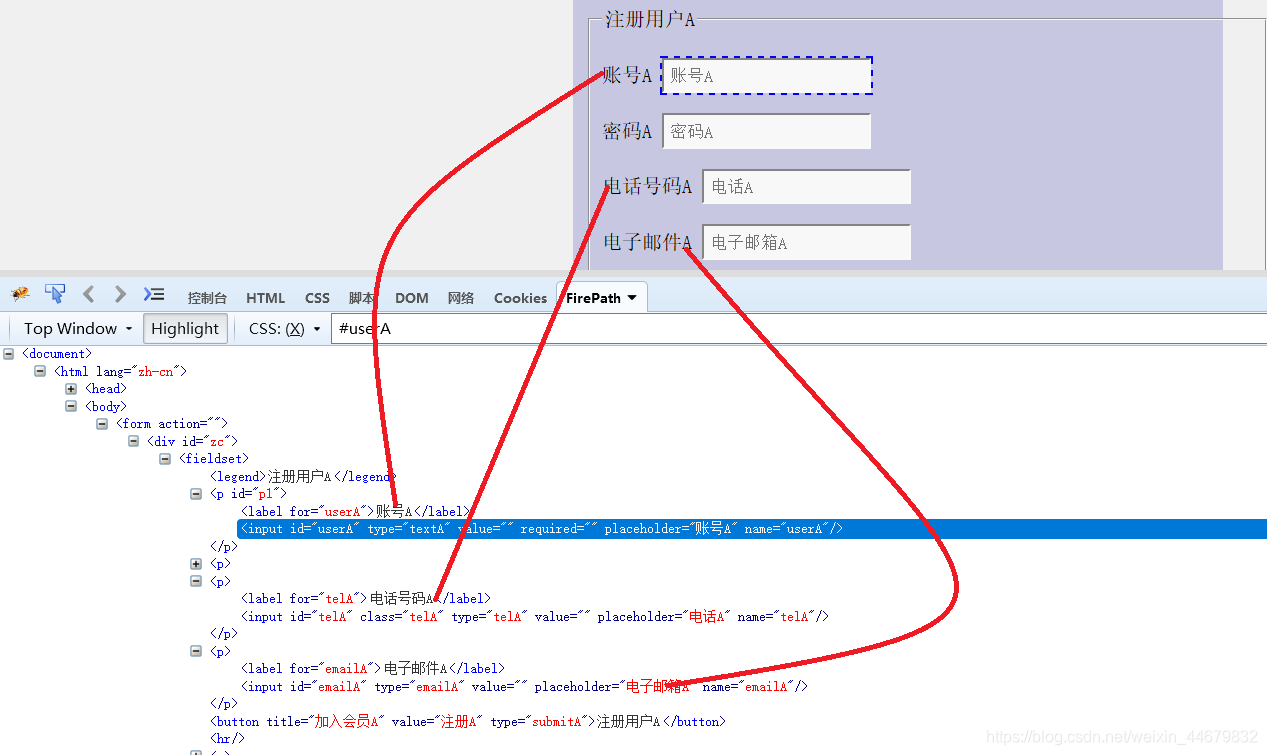Go forward with the right arrow icon
Image resolution: width=1267 pixels, height=755 pixels.
(x=120, y=294)
